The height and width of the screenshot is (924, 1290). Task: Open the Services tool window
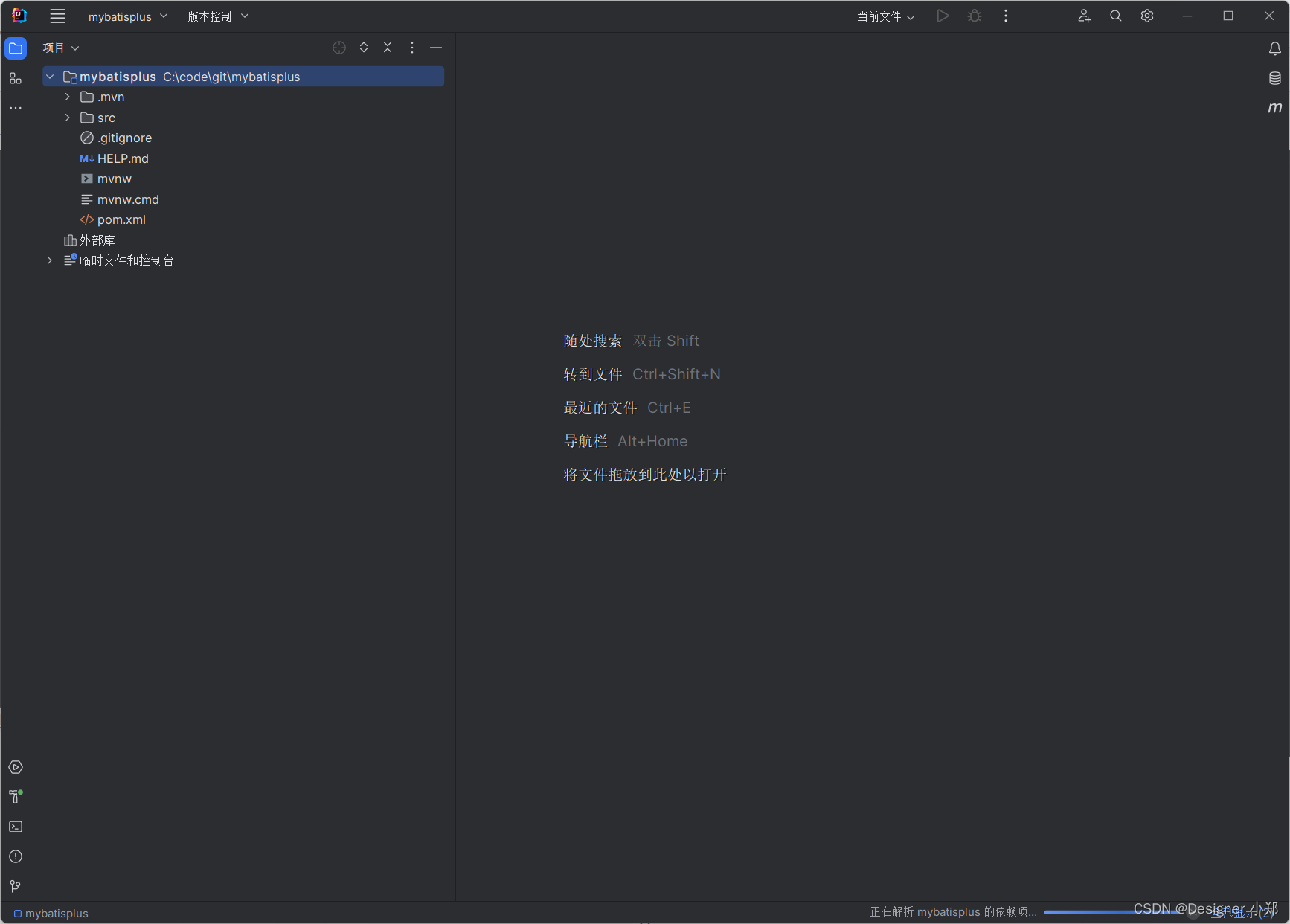coord(16,767)
